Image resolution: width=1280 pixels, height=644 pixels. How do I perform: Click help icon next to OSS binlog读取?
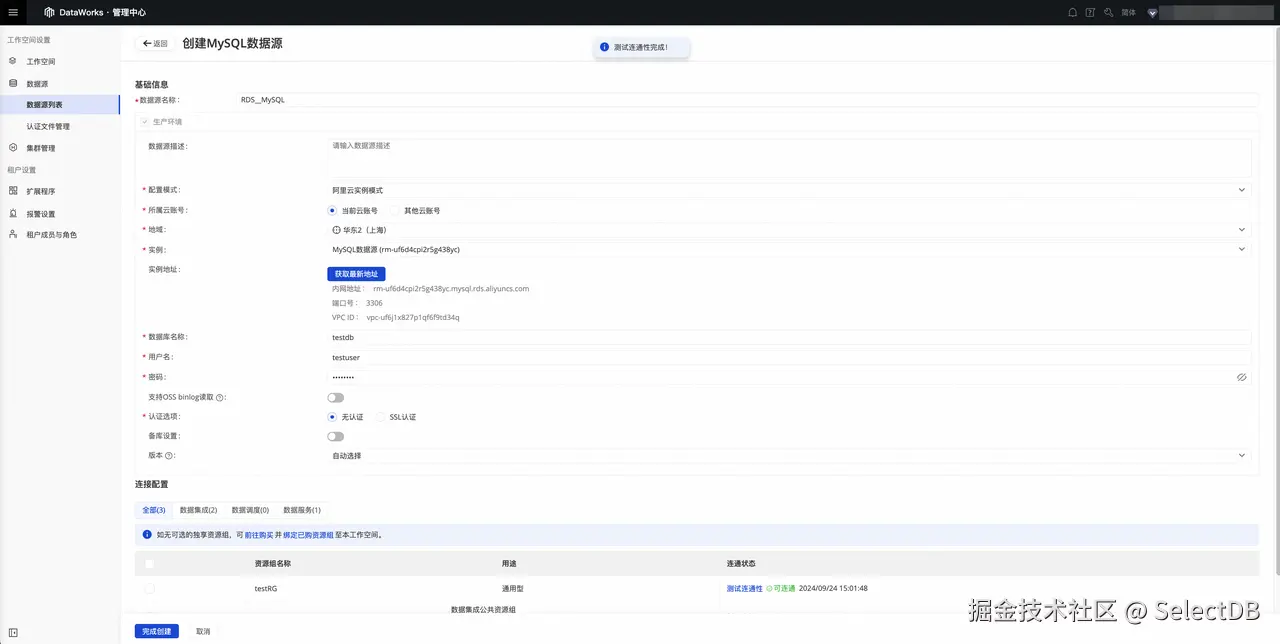(219, 397)
